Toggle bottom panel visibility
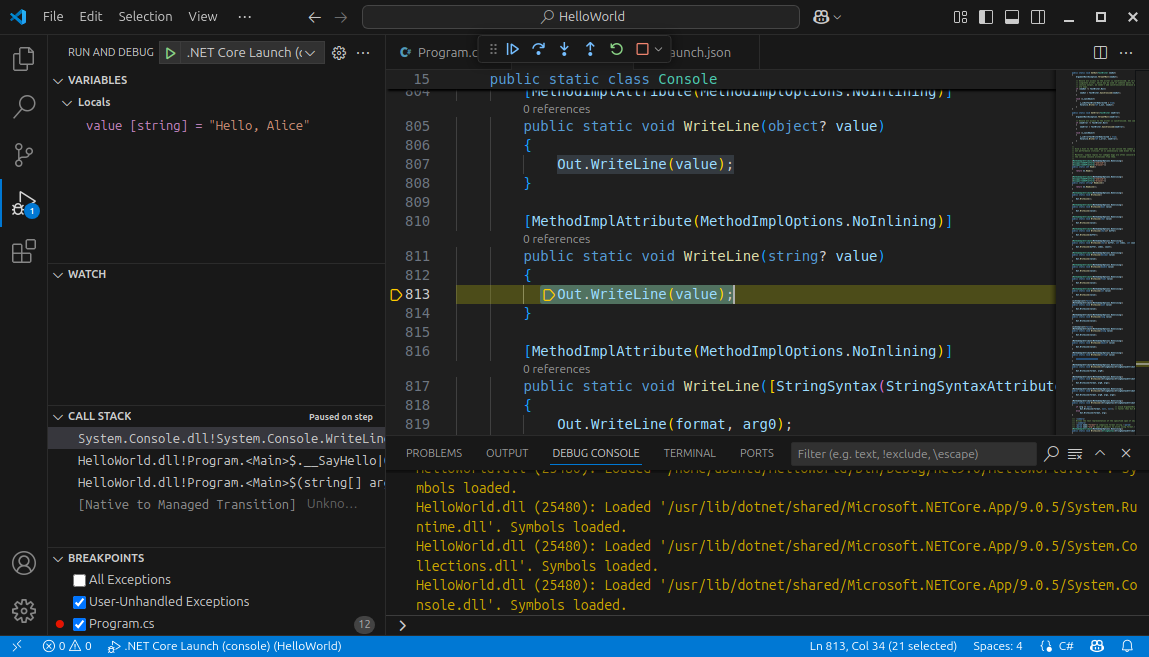The height and width of the screenshot is (657, 1149). click(x=1012, y=17)
